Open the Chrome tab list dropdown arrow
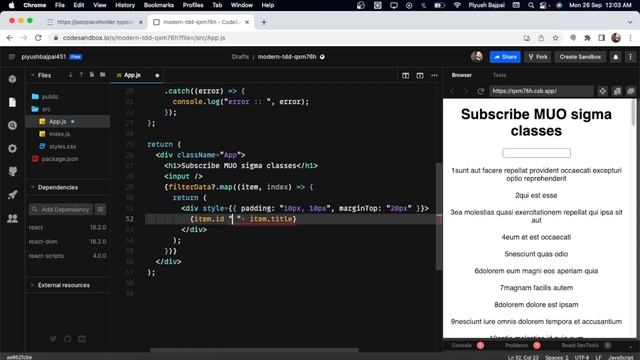 pyautogui.click(x=630, y=22)
